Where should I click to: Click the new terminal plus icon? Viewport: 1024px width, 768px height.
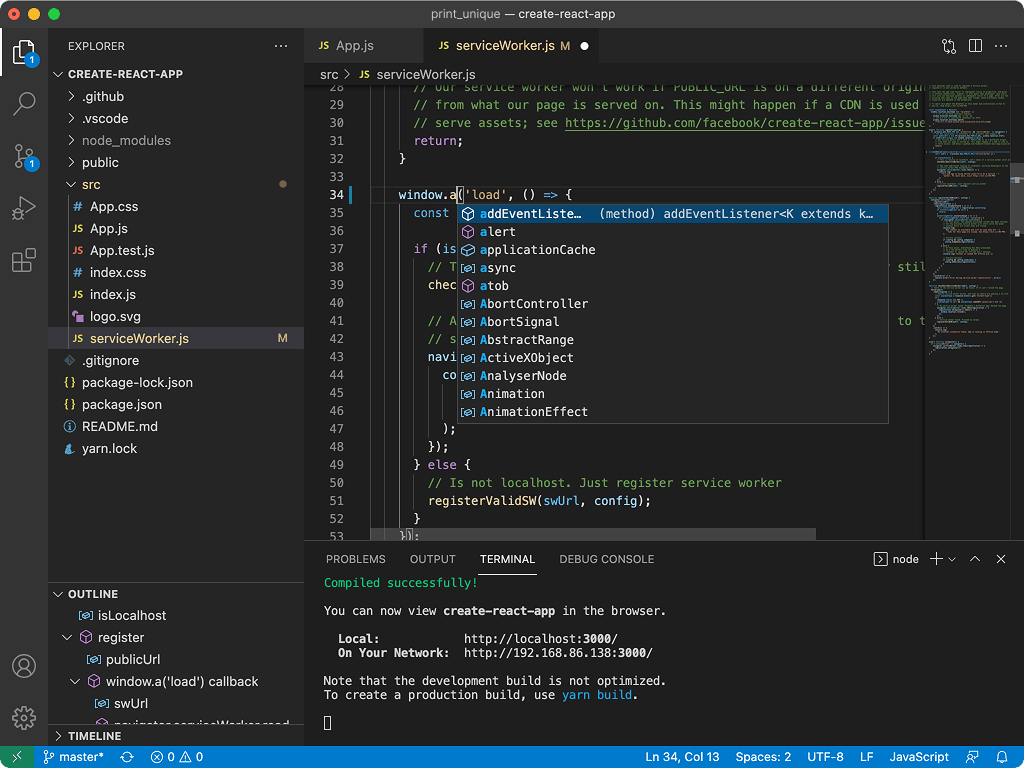pyautogui.click(x=936, y=559)
